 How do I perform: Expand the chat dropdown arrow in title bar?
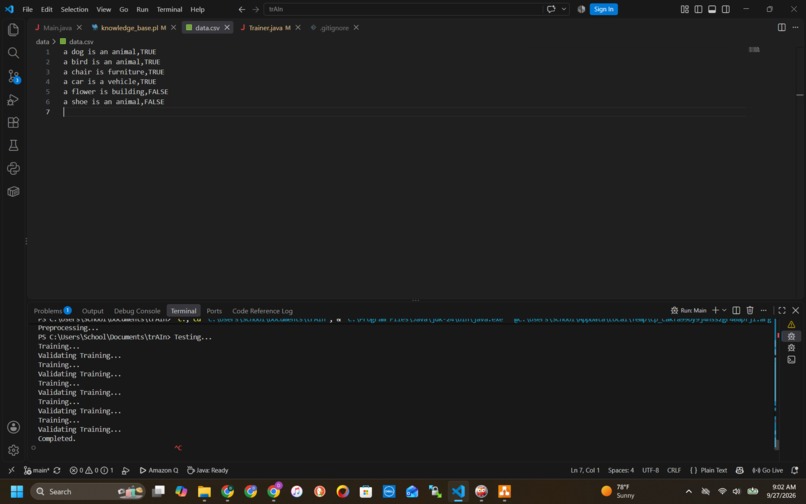pyautogui.click(x=564, y=9)
